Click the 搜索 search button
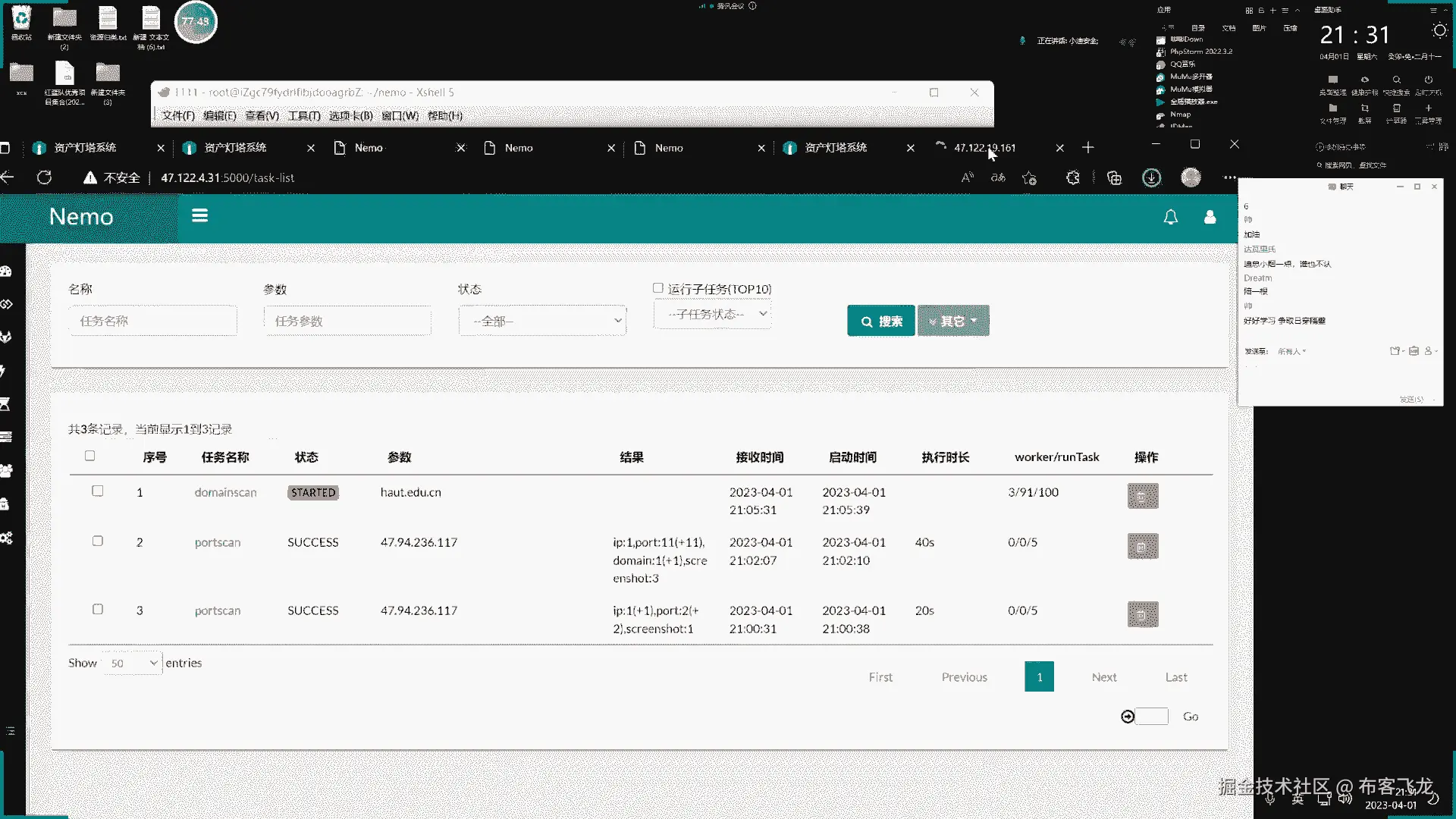This screenshot has width=1456, height=819. point(880,321)
